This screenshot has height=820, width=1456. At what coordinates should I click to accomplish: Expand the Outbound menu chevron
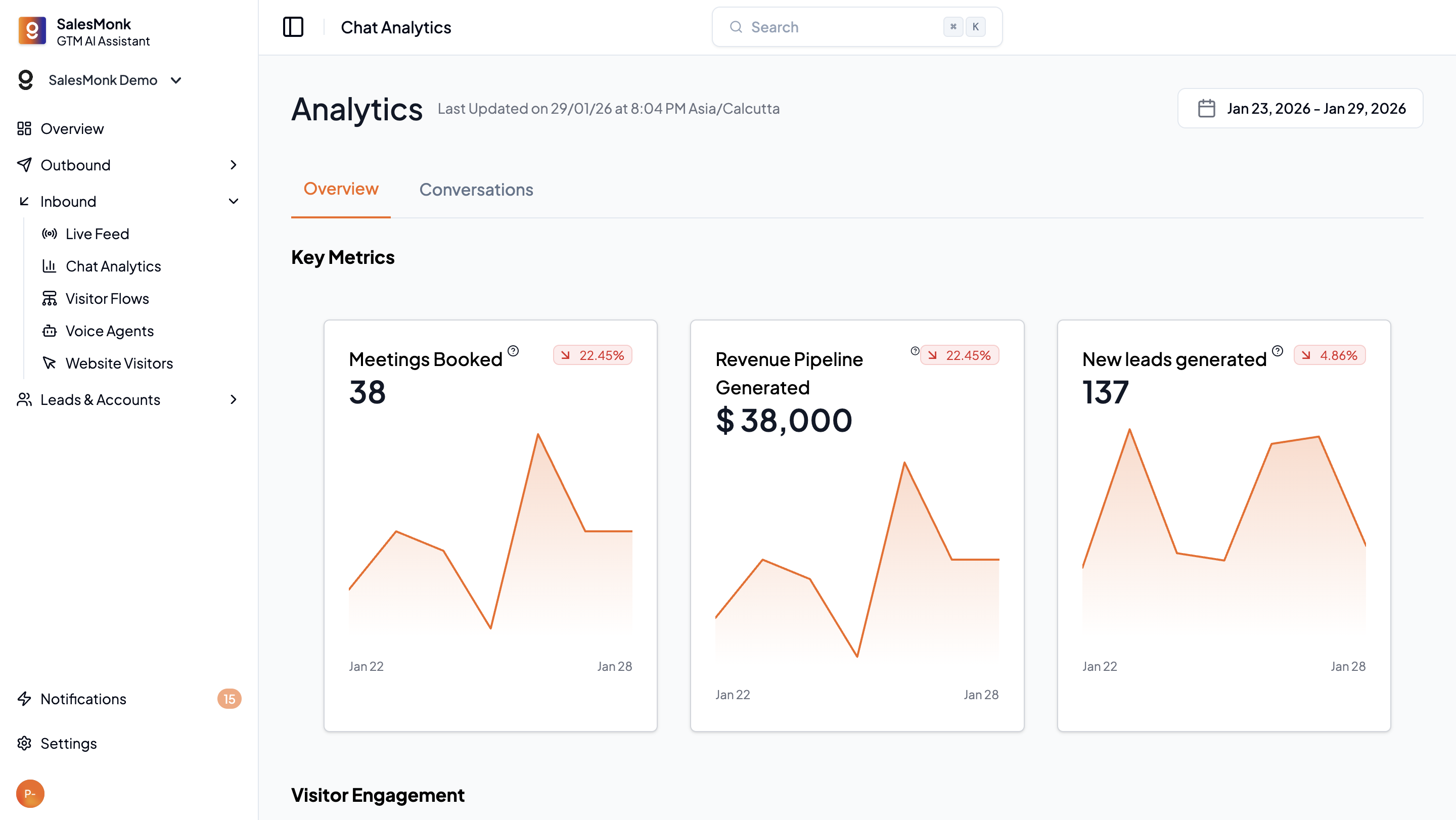234,165
